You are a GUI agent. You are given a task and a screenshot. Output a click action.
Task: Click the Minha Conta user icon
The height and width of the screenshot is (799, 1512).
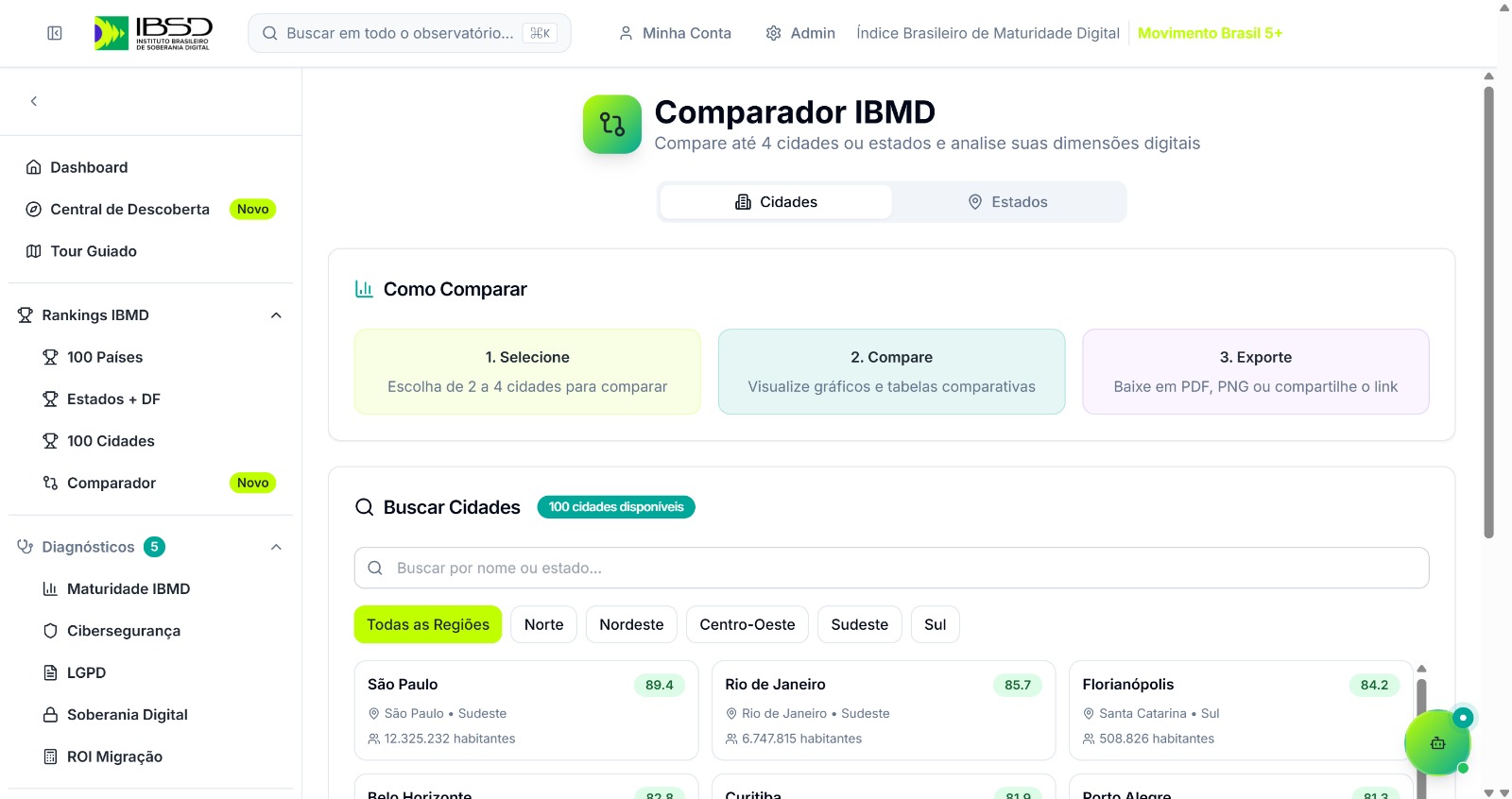626,33
